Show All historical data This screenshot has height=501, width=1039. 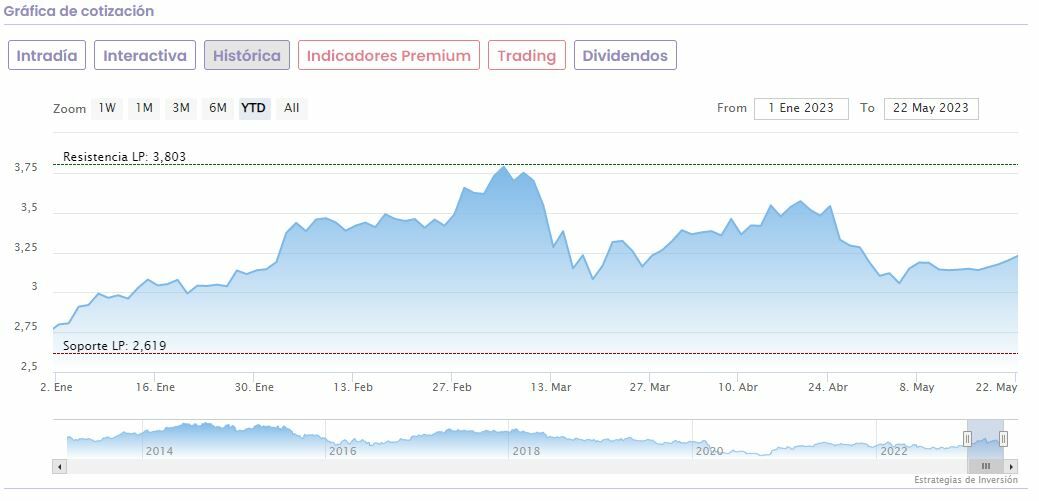[x=291, y=108]
